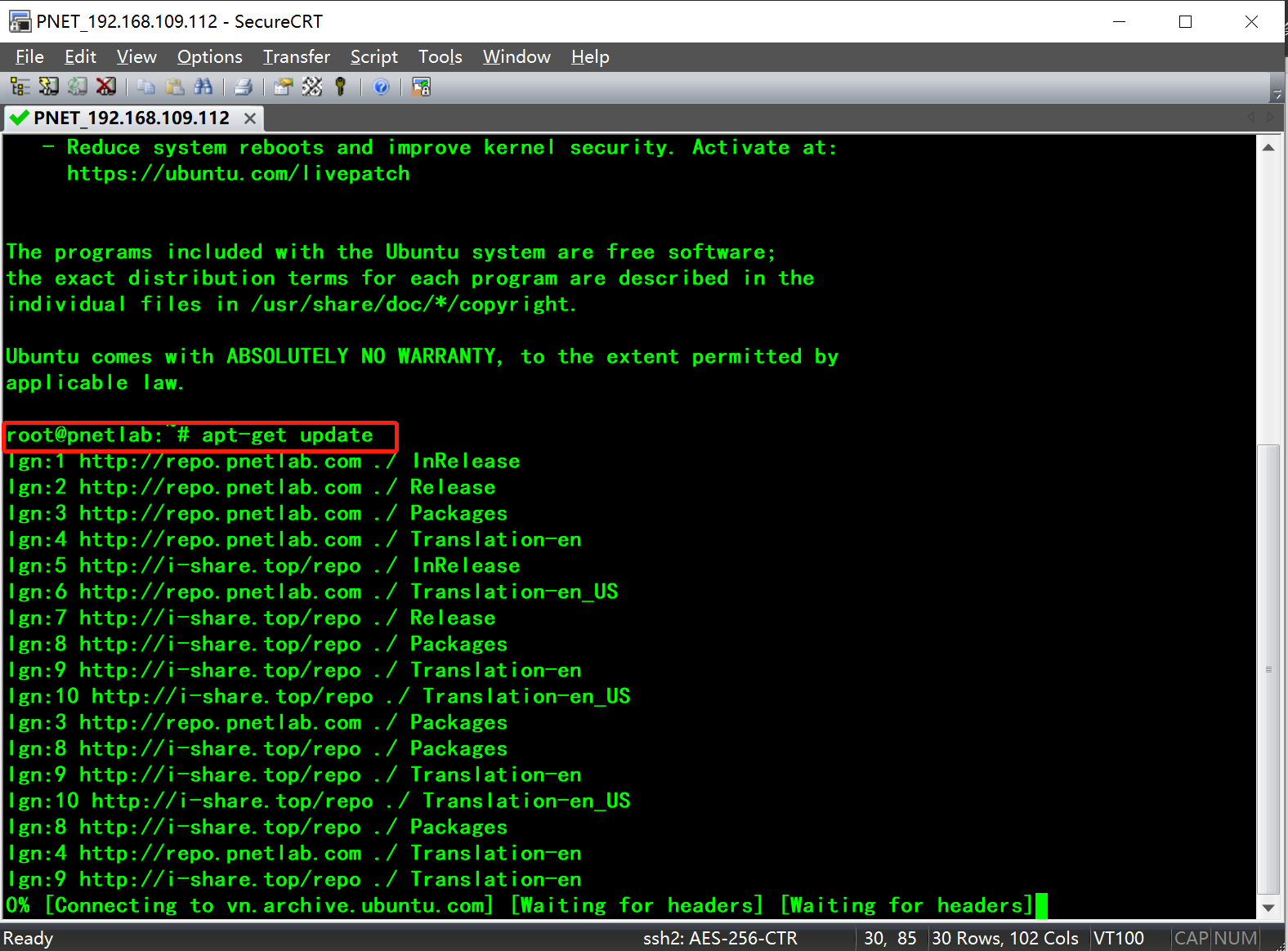Select the PNET_192.168.109.112 session tab
The image size is (1288, 951).
pos(132,118)
